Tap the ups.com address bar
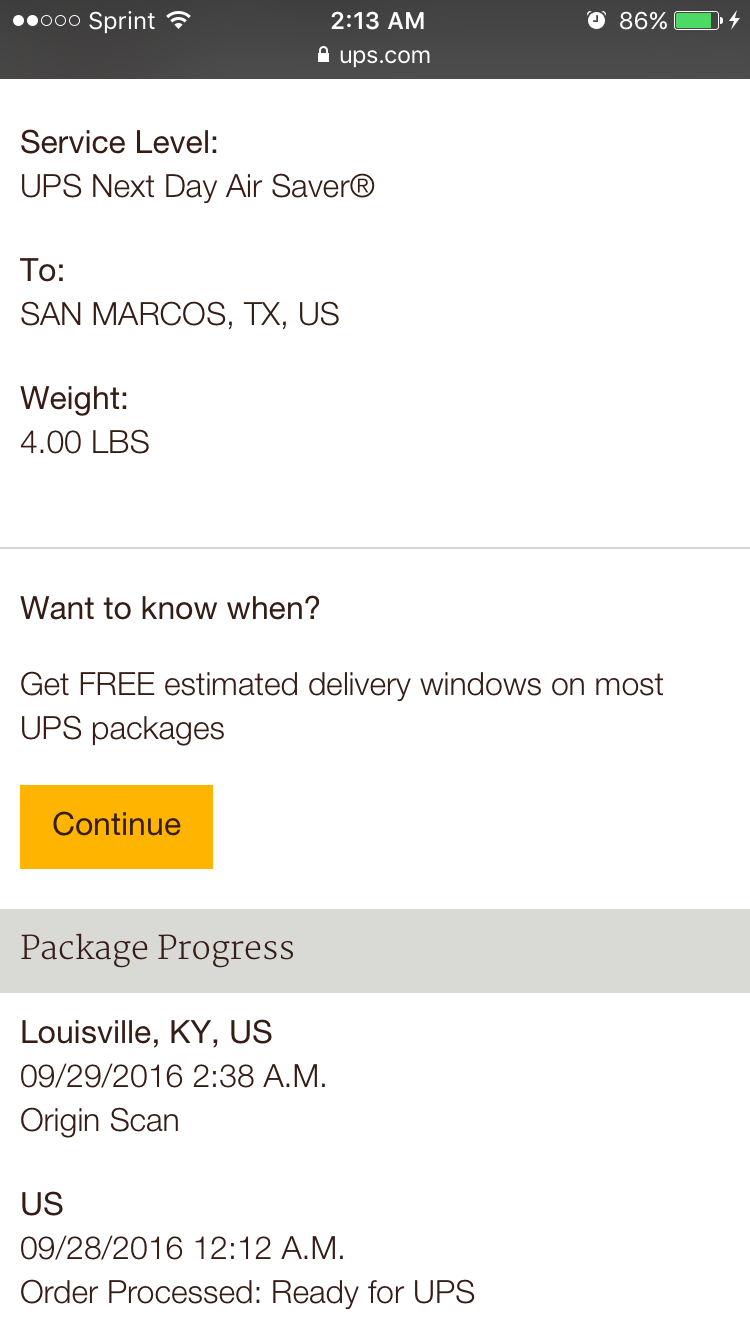The height and width of the screenshot is (1334, 750). pos(374,56)
